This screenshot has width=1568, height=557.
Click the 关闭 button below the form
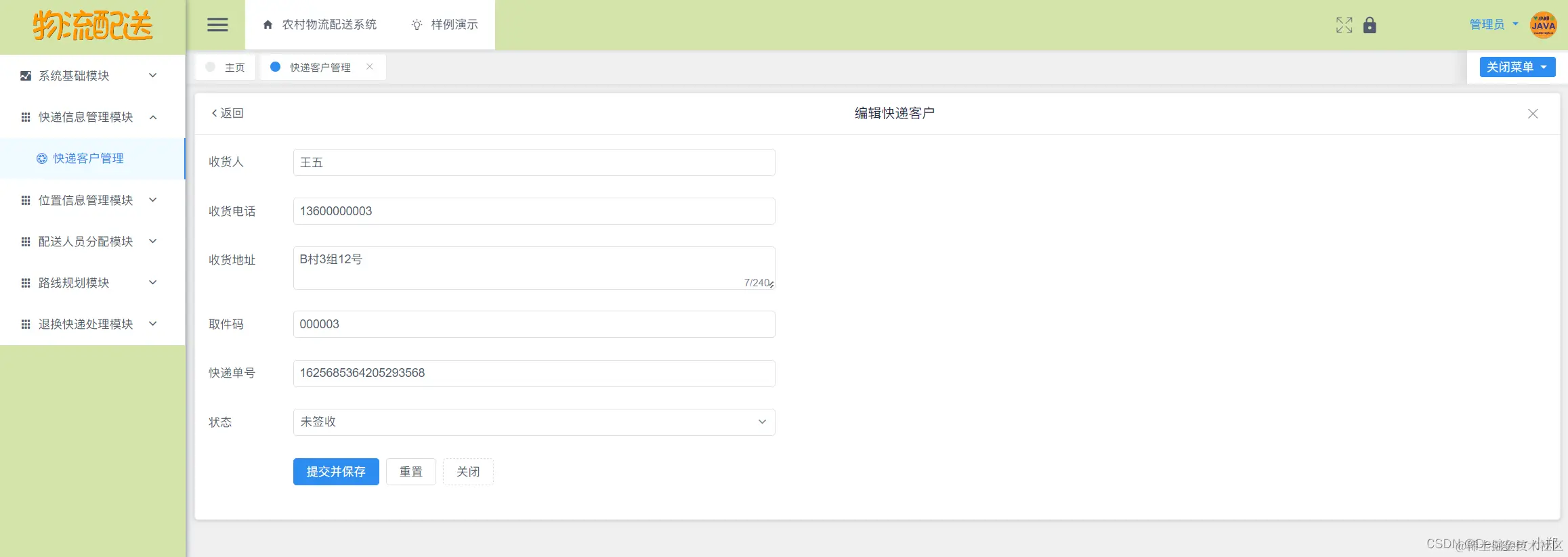468,472
